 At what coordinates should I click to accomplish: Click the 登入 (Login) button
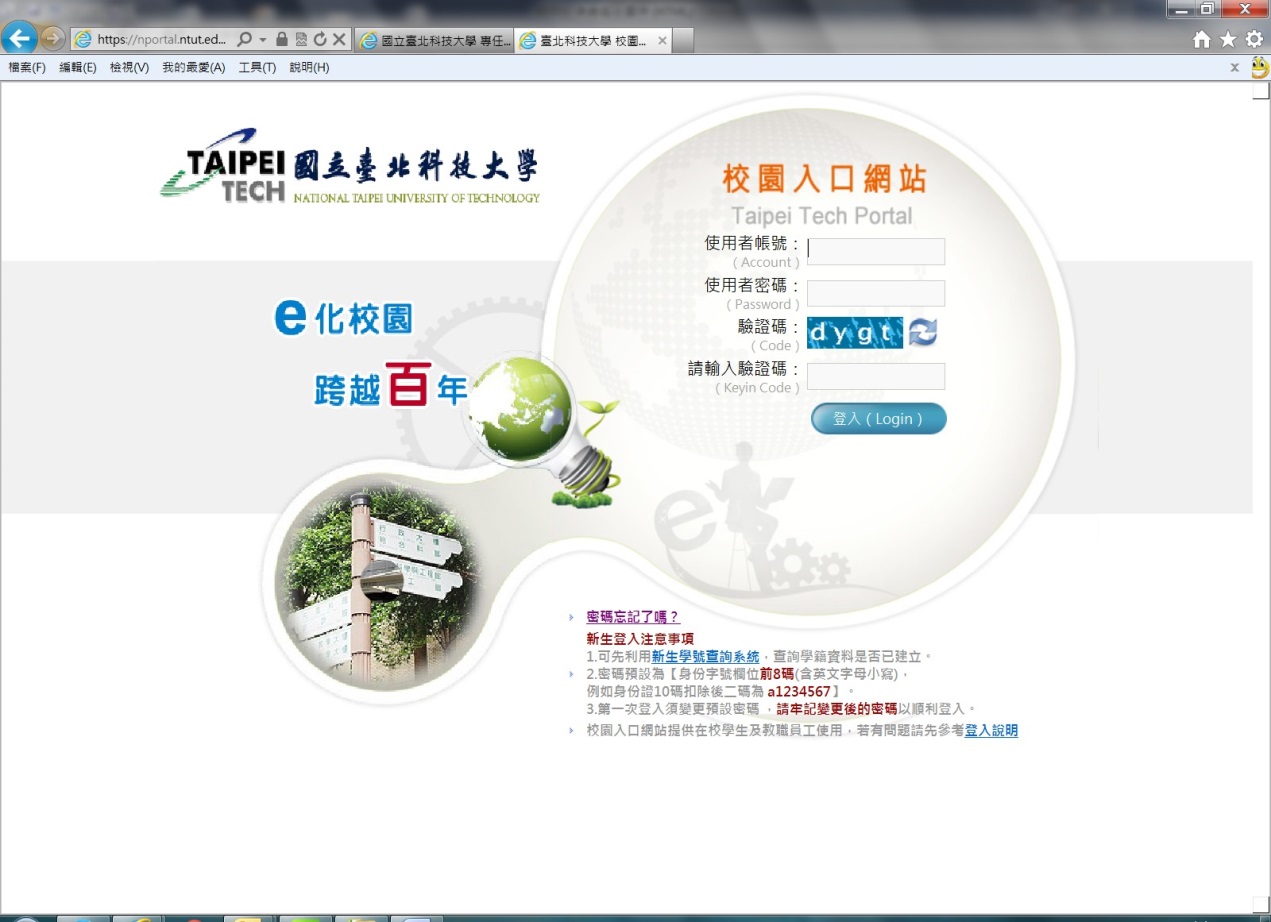878,419
